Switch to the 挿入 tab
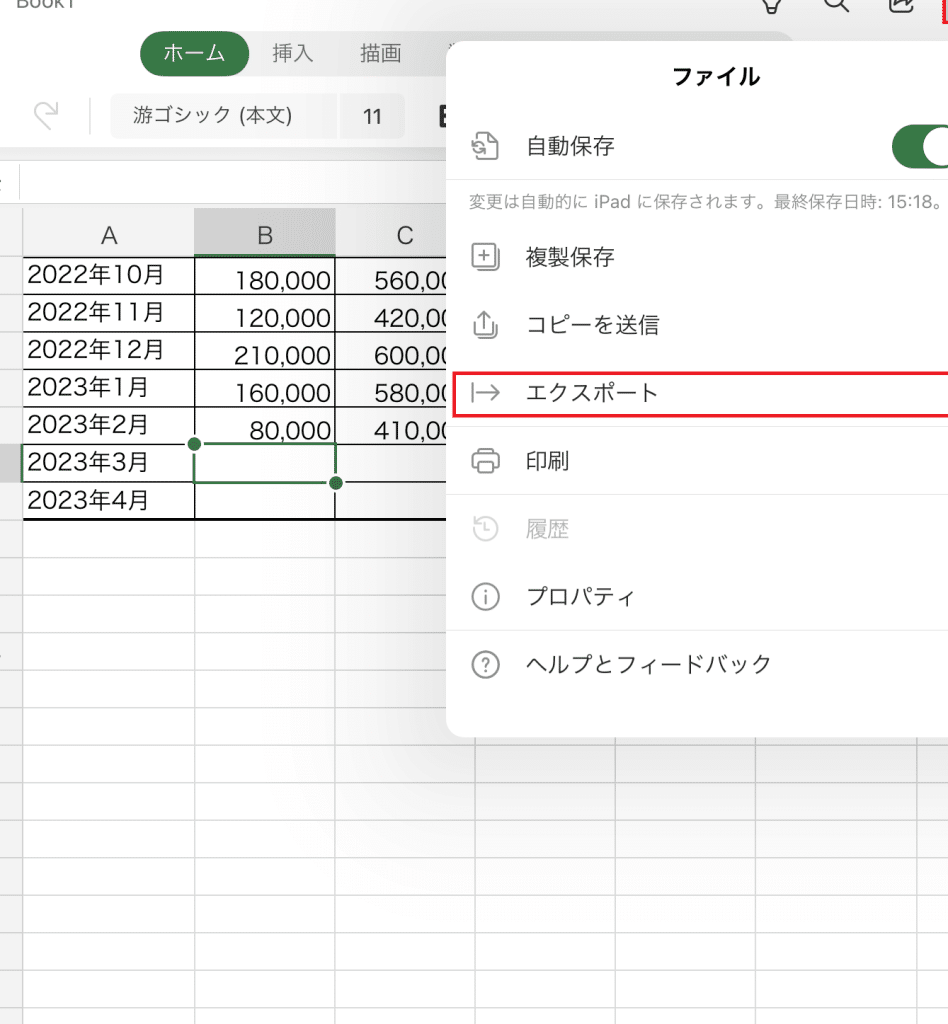948x1024 pixels. tap(292, 53)
